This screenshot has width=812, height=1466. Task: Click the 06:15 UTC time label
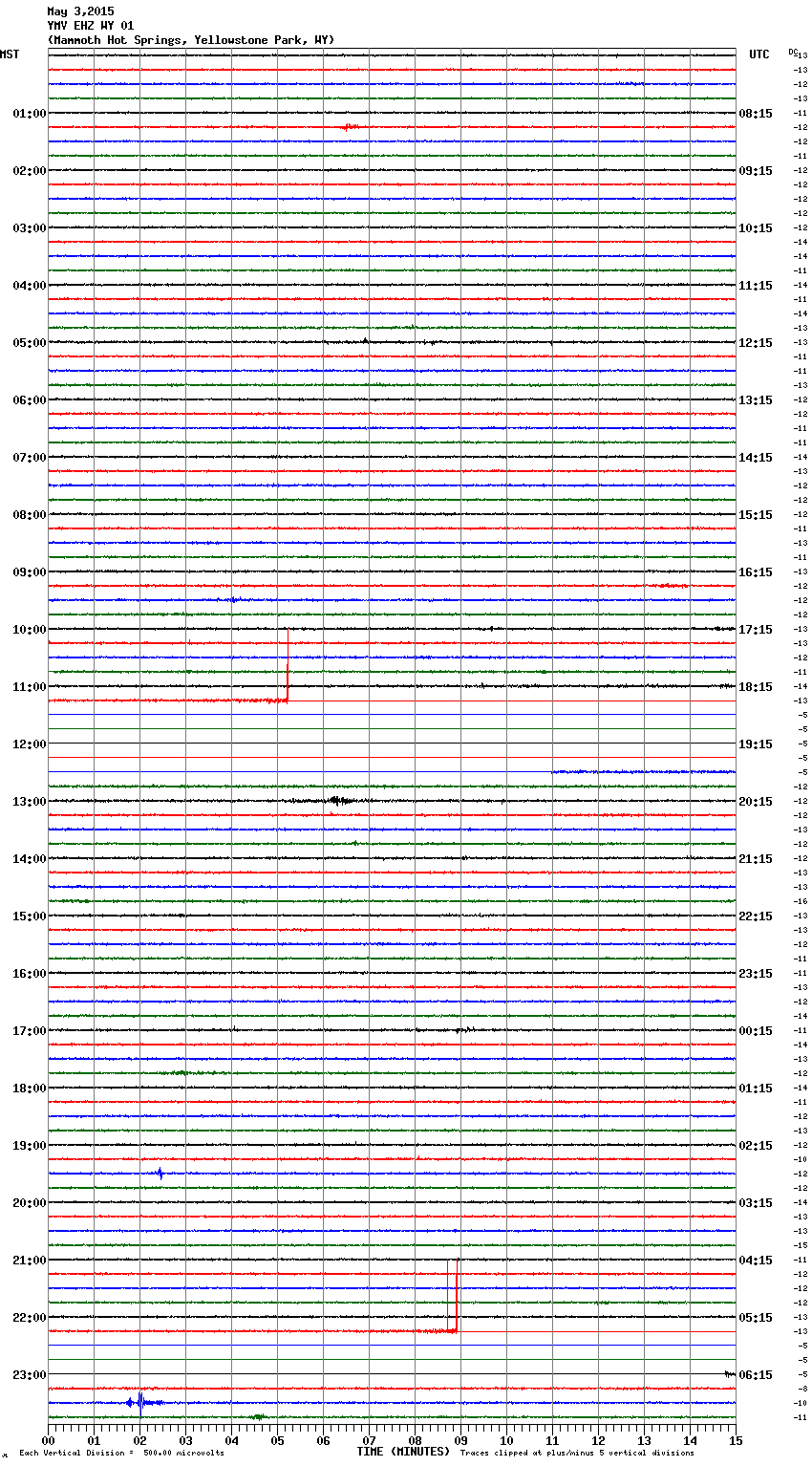pyautogui.click(x=756, y=1375)
